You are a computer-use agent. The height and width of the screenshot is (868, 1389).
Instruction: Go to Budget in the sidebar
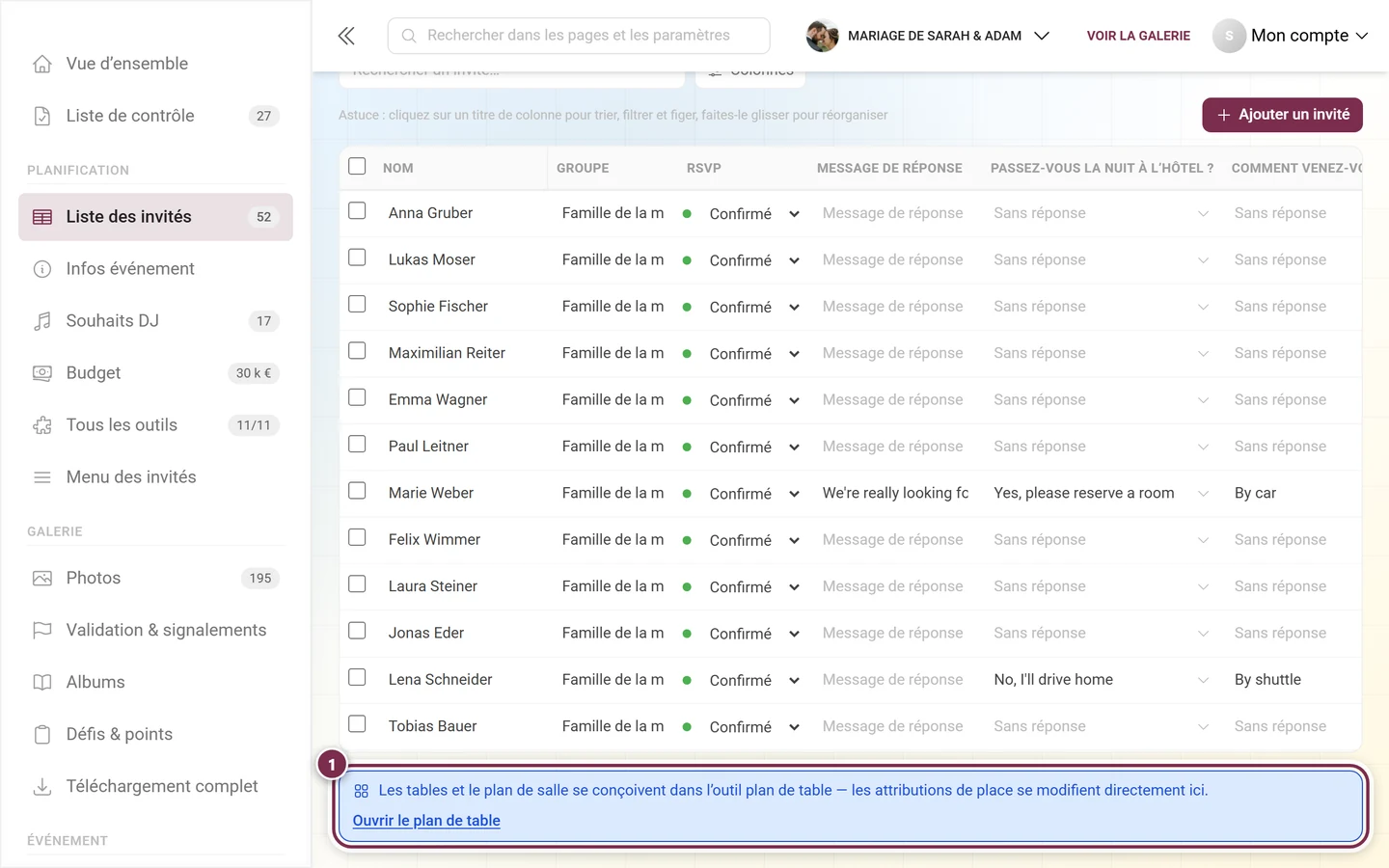pyautogui.click(x=155, y=373)
